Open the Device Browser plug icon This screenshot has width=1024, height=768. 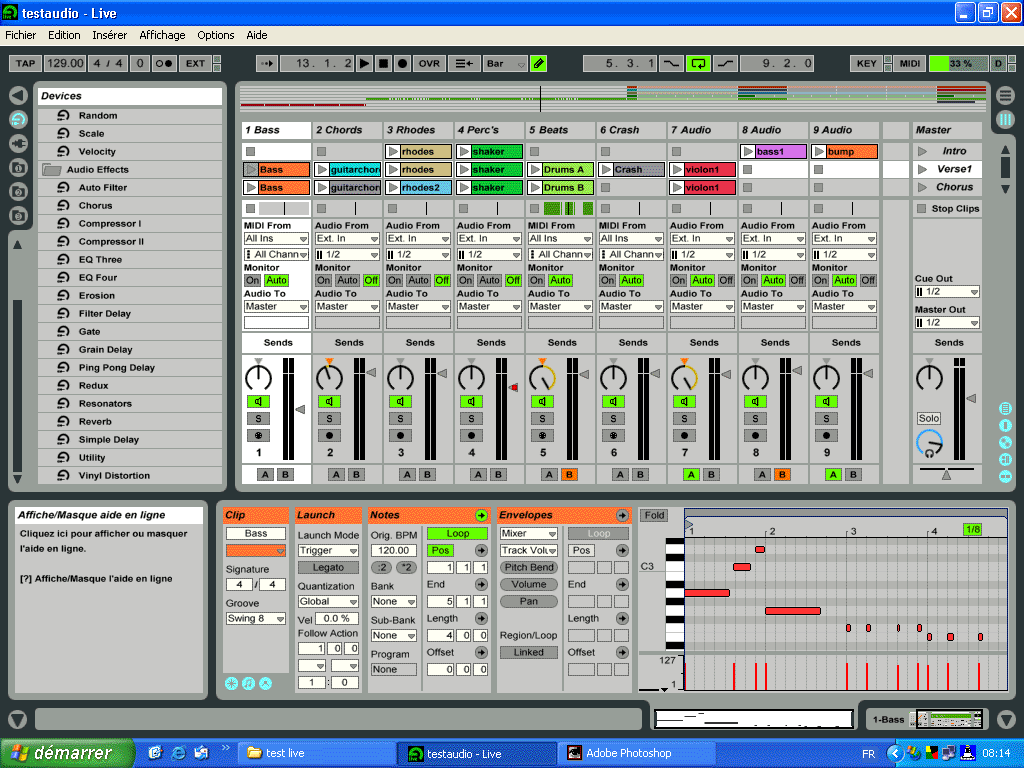[x=16, y=143]
